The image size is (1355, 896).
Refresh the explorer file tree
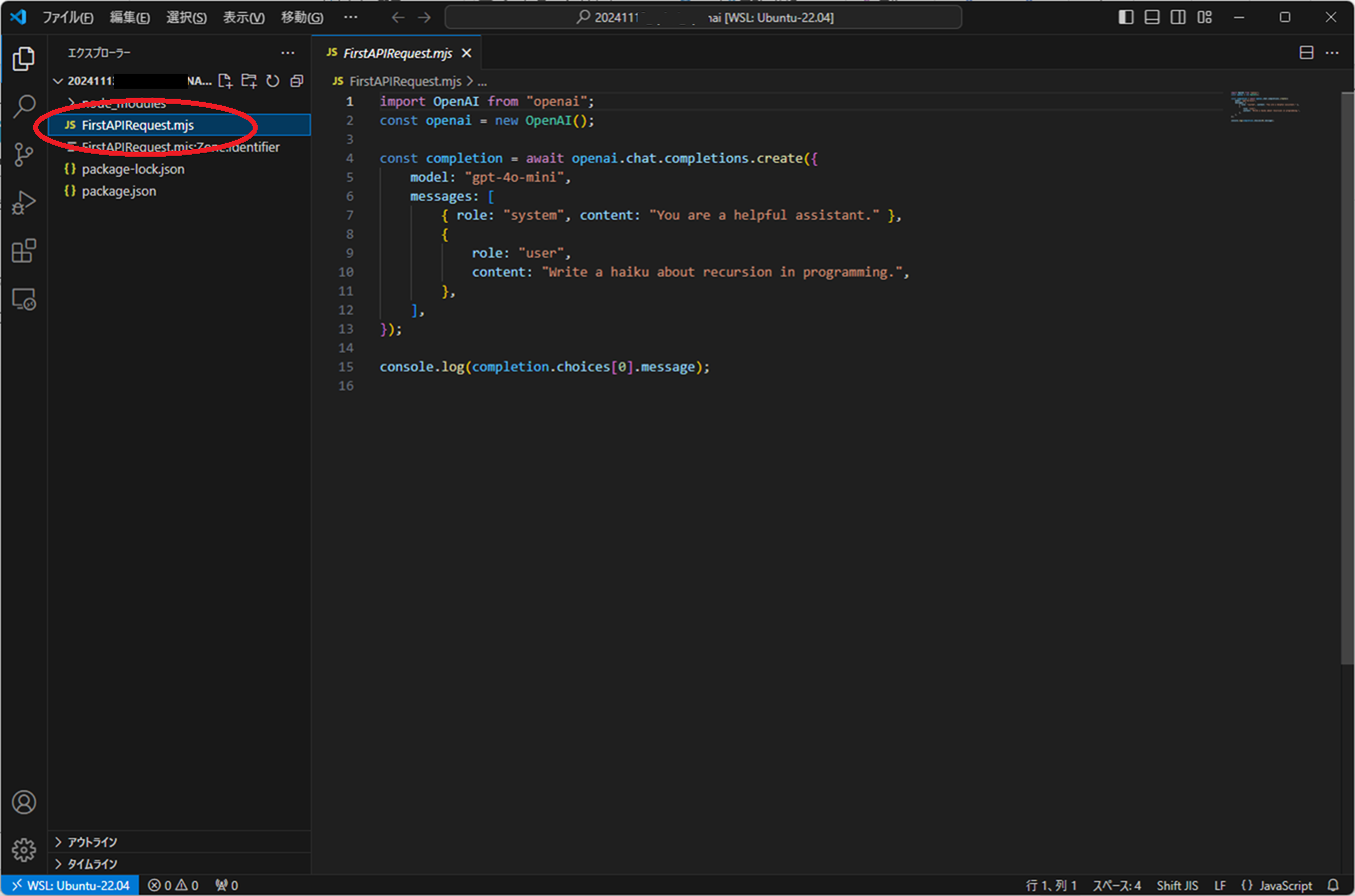click(x=273, y=81)
